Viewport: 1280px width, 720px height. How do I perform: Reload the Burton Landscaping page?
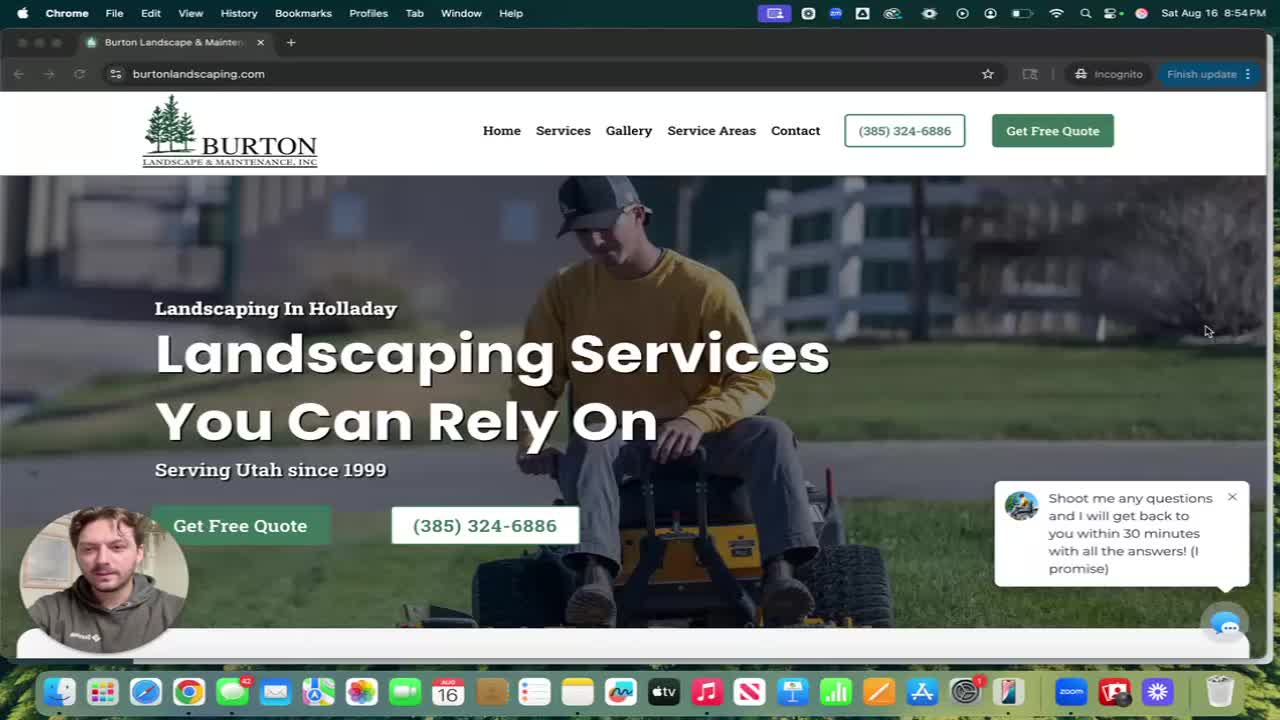coord(79,74)
